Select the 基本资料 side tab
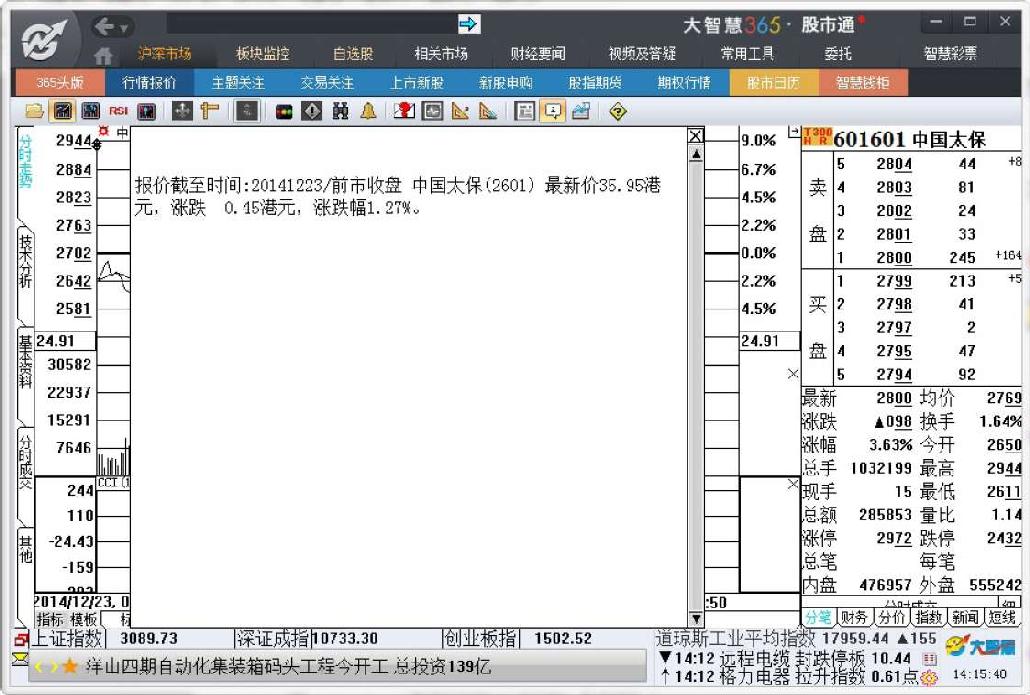The height and width of the screenshot is (695, 1030). click(25, 362)
